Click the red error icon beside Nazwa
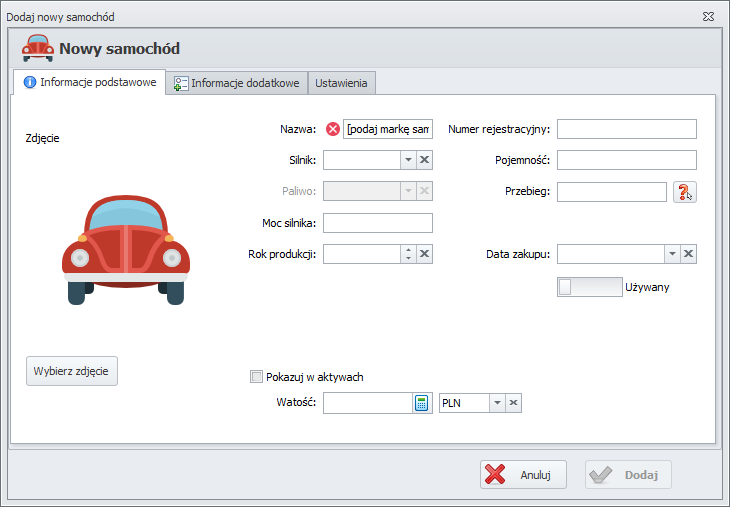730x507 pixels. 332,129
